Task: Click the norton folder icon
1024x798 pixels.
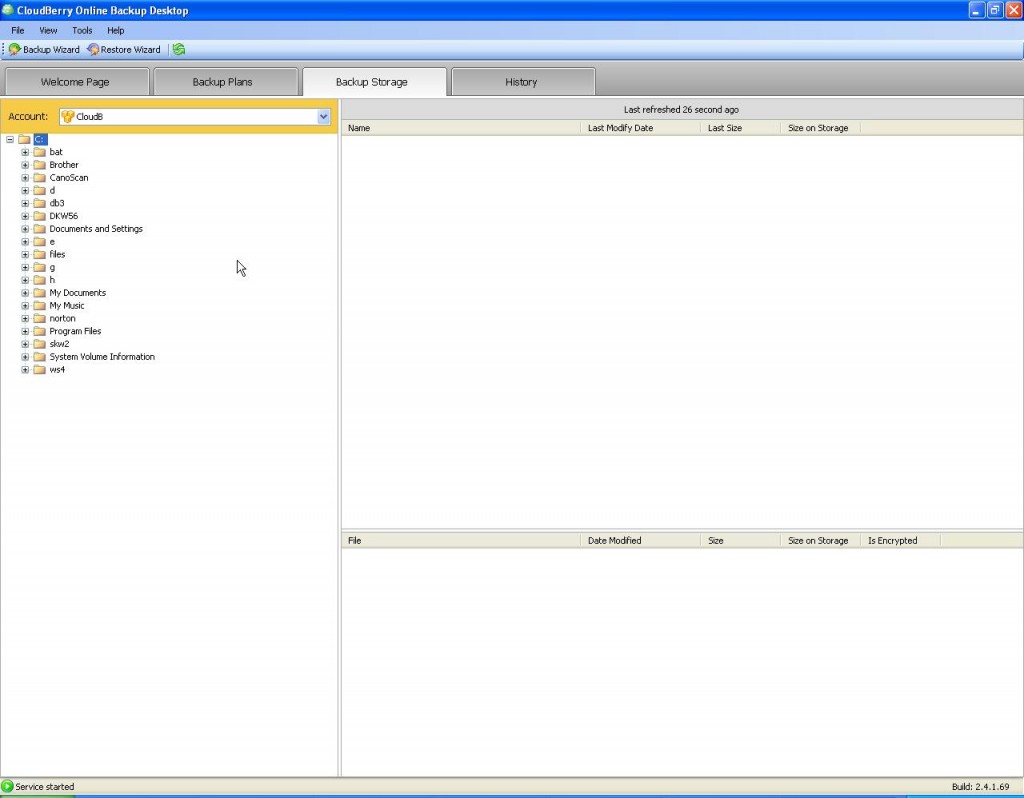Action: click(39, 318)
